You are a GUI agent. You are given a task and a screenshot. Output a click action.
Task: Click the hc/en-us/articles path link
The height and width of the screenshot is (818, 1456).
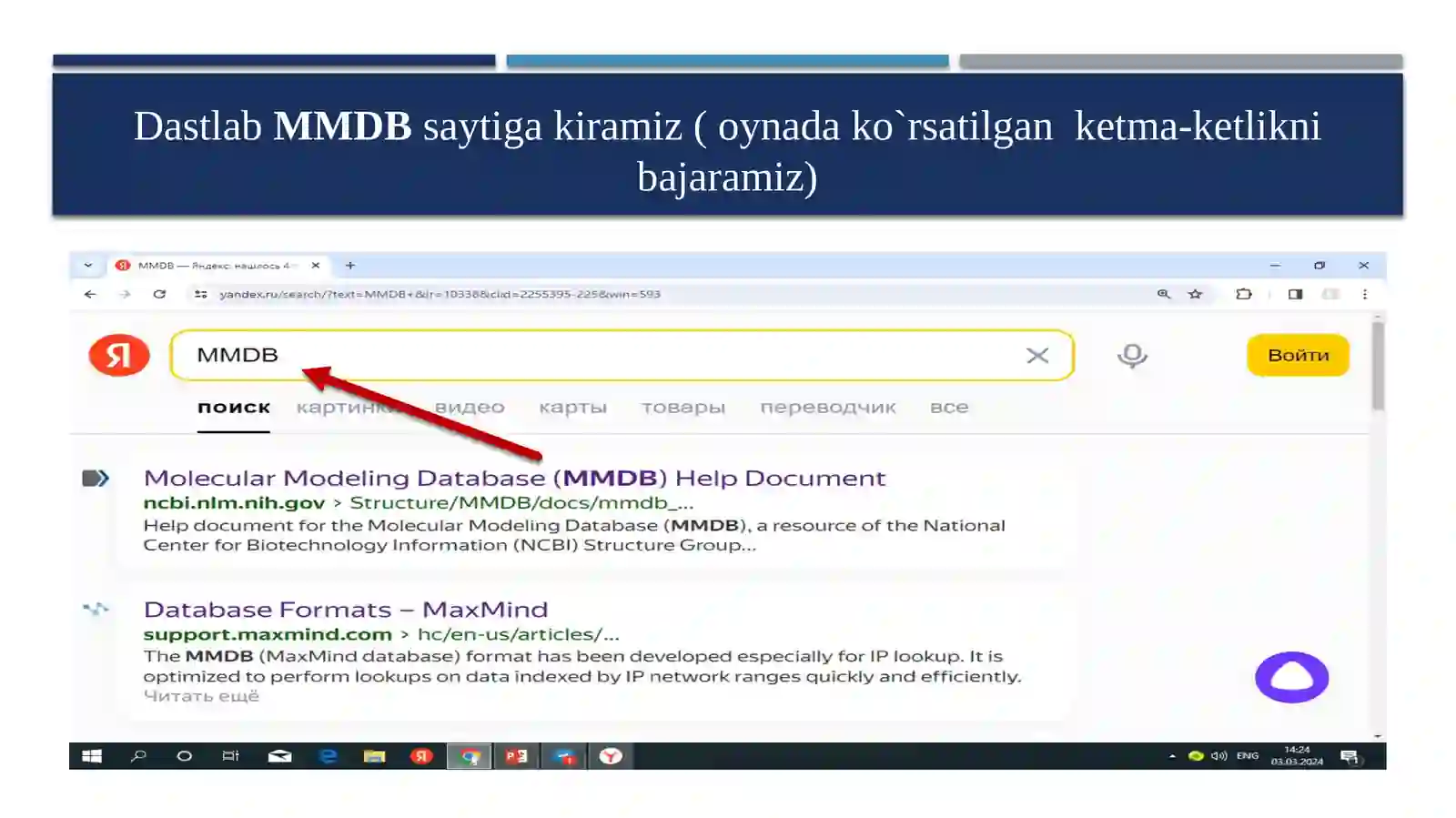pyautogui.click(x=518, y=634)
